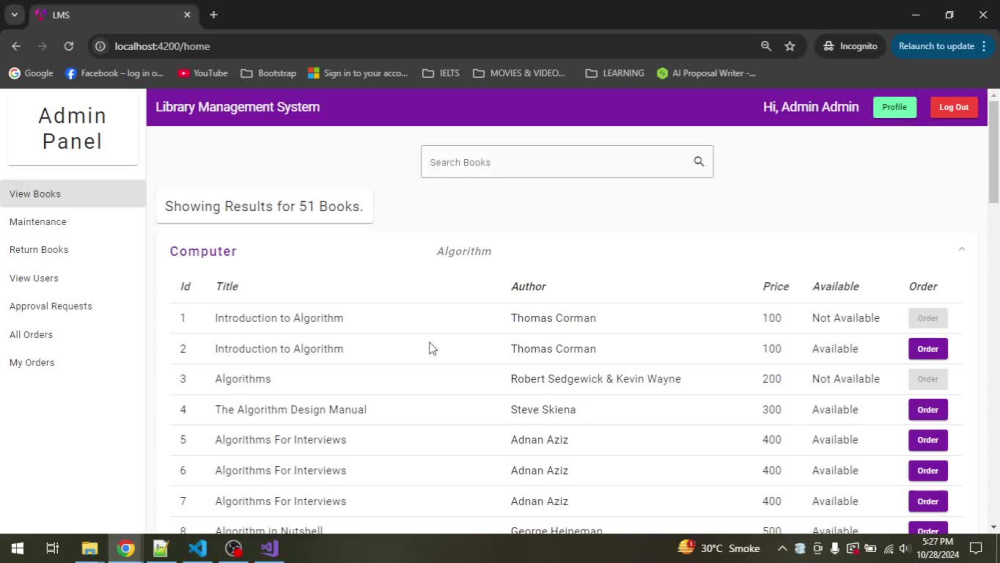Screen dimensions: 1000x563
Task: Click the Incognito indicator
Action: coord(850,46)
